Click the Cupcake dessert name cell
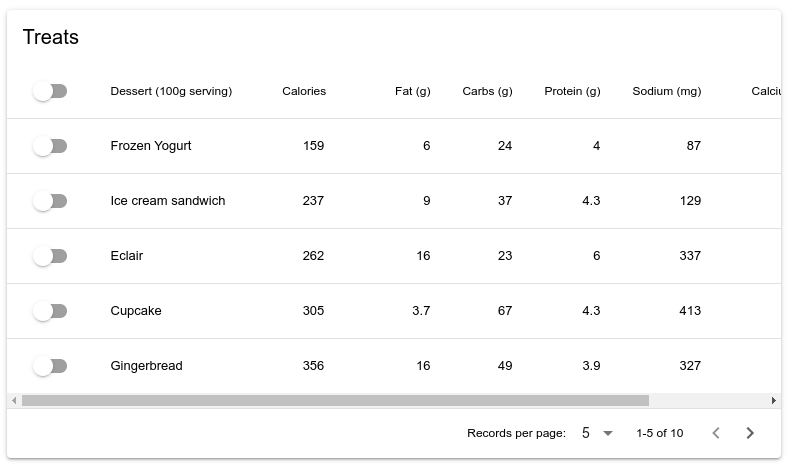Image resolution: width=789 pixels, height=466 pixels. pyautogui.click(x=136, y=311)
